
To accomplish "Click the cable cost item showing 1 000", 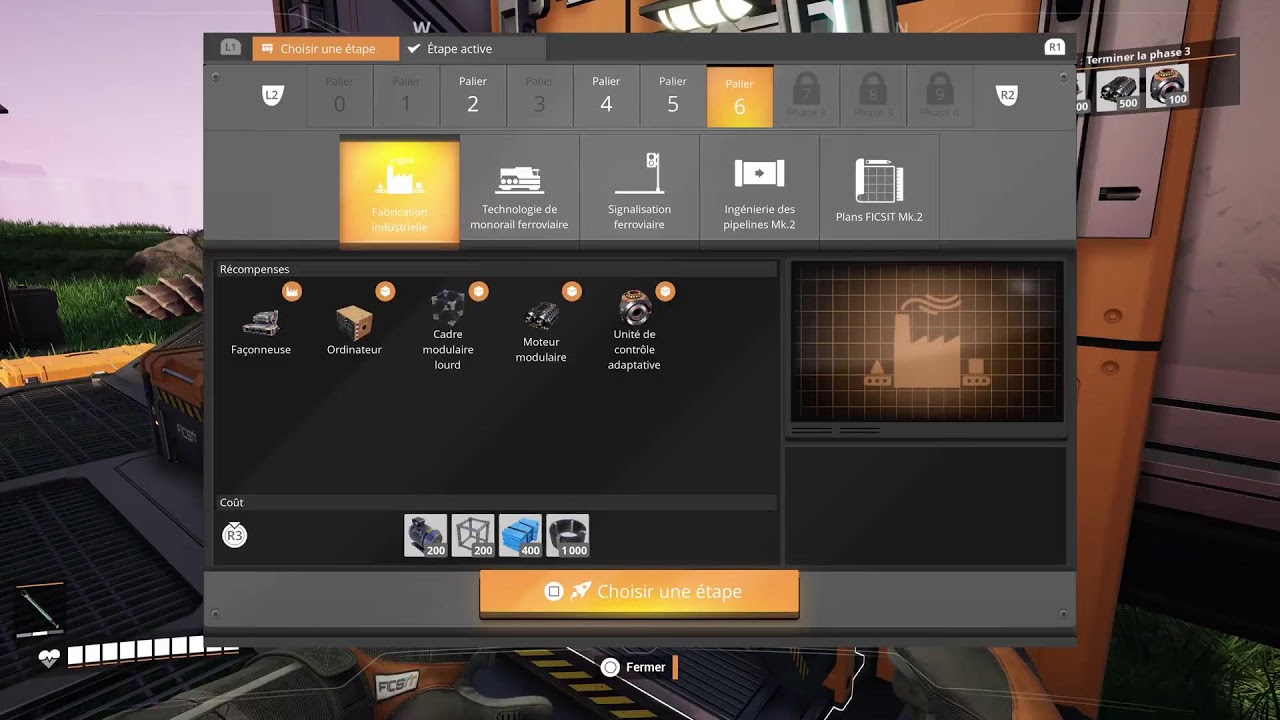I will click(567, 536).
